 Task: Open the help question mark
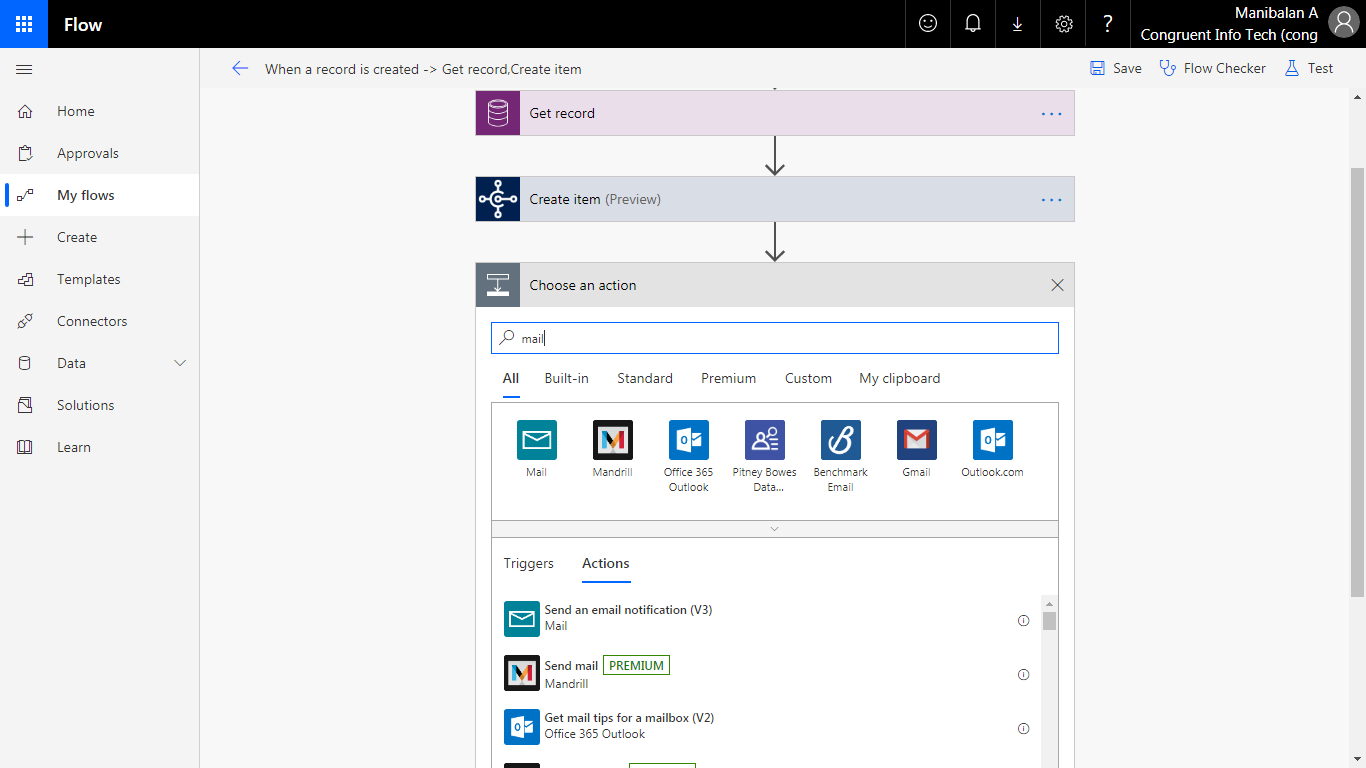(x=1108, y=24)
